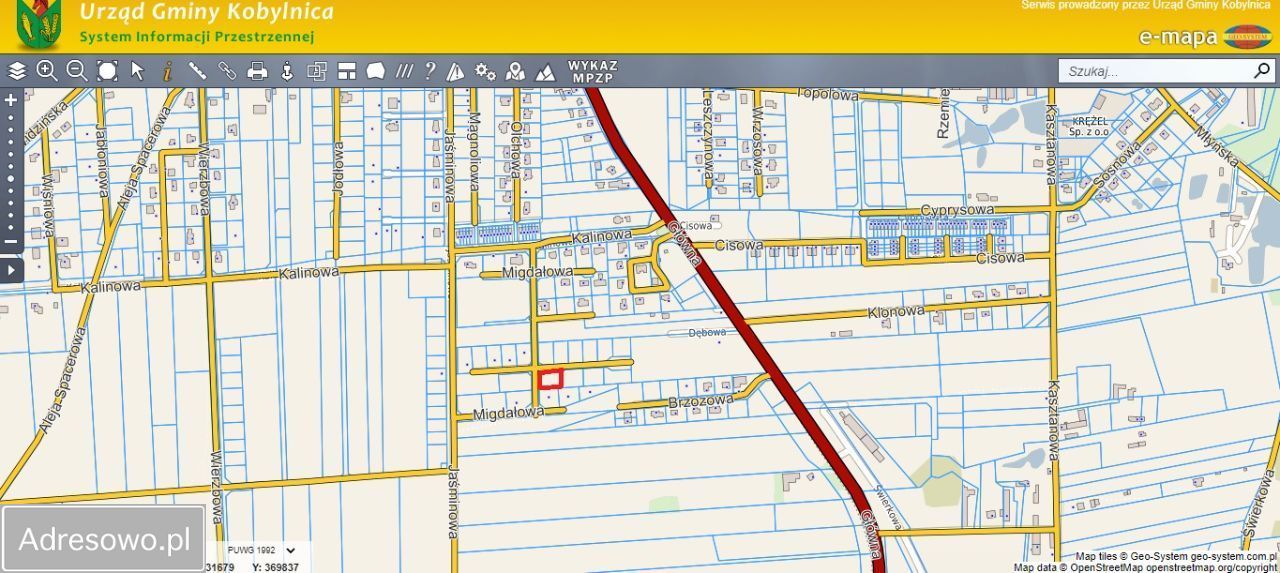Activate the zoom in magnifier tool

pos(47,71)
